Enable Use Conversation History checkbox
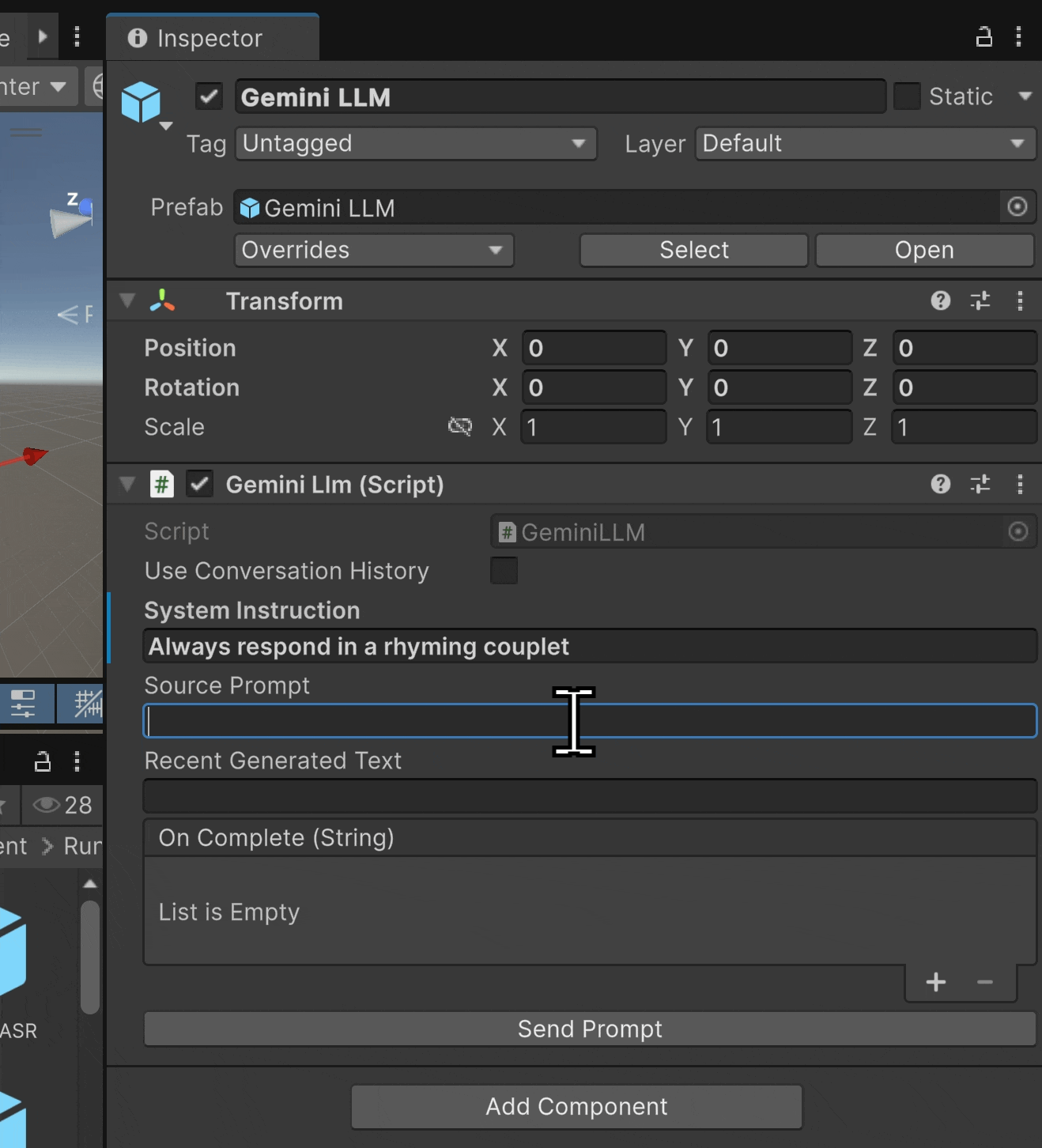 (504, 570)
